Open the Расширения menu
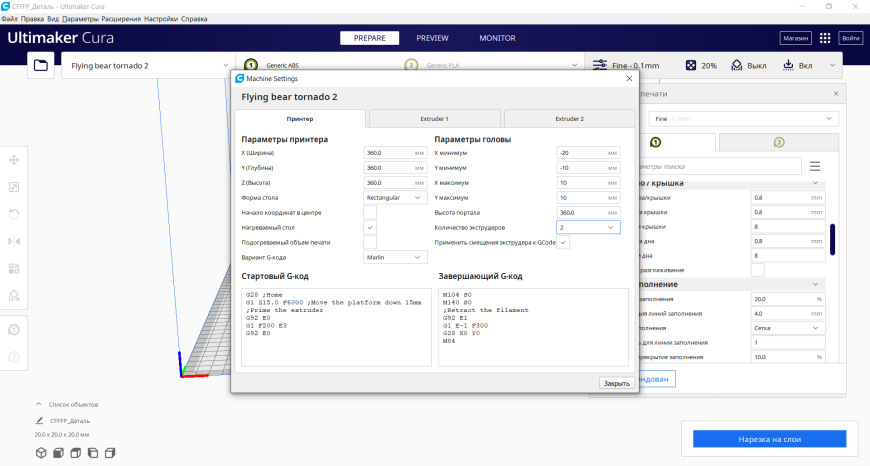Viewport: 870px width, 466px height. (x=120, y=18)
